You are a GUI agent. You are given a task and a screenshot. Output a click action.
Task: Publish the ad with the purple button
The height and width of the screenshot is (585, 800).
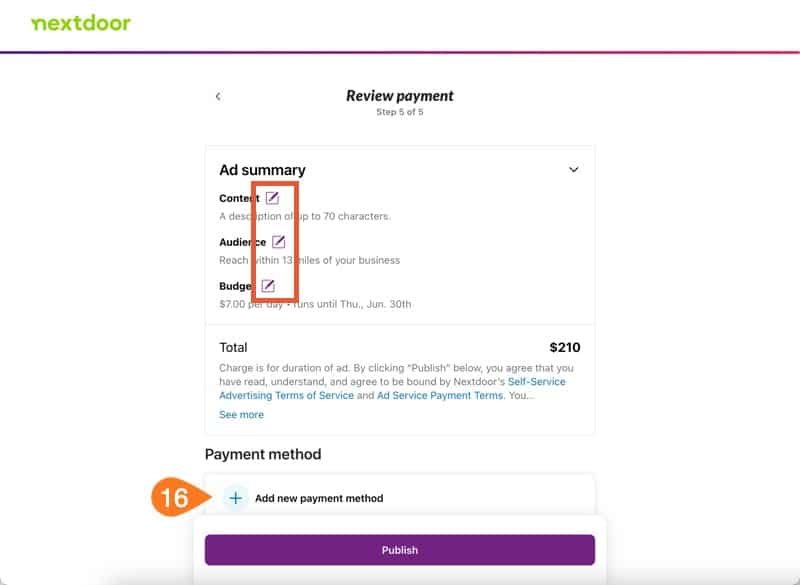coord(399,550)
